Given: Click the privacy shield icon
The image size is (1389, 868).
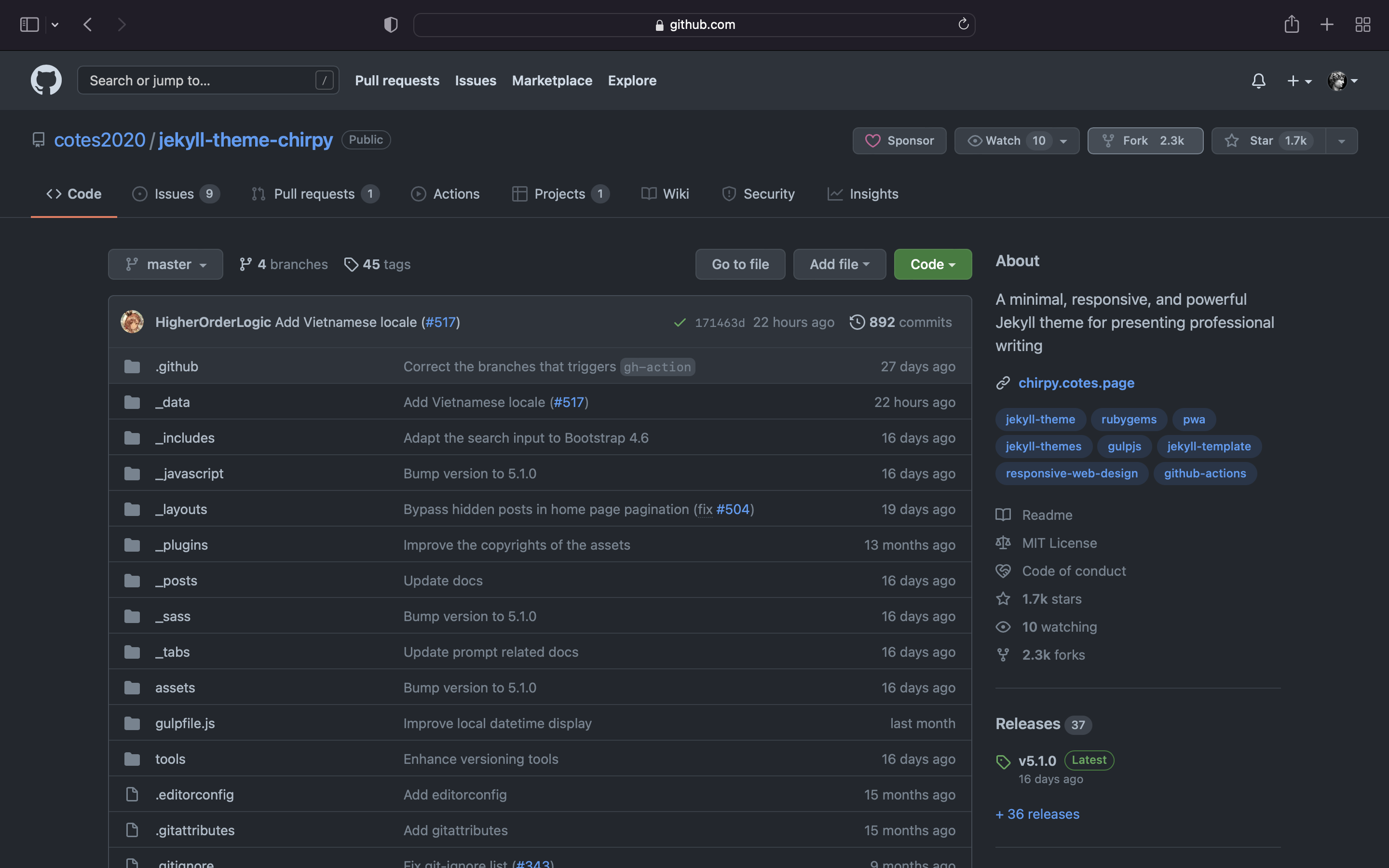Looking at the screenshot, I should pos(391,25).
